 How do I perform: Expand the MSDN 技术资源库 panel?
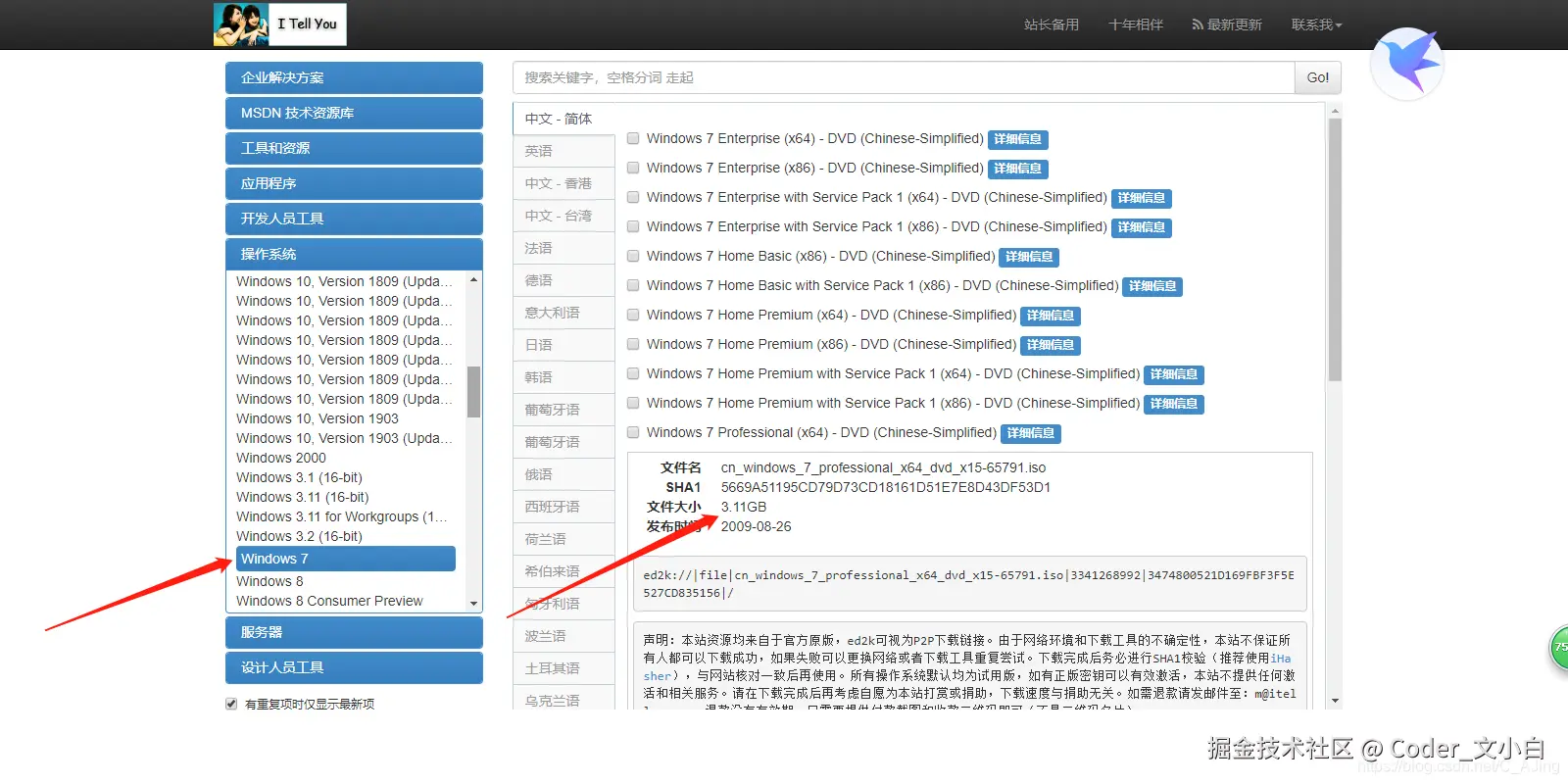tap(354, 114)
